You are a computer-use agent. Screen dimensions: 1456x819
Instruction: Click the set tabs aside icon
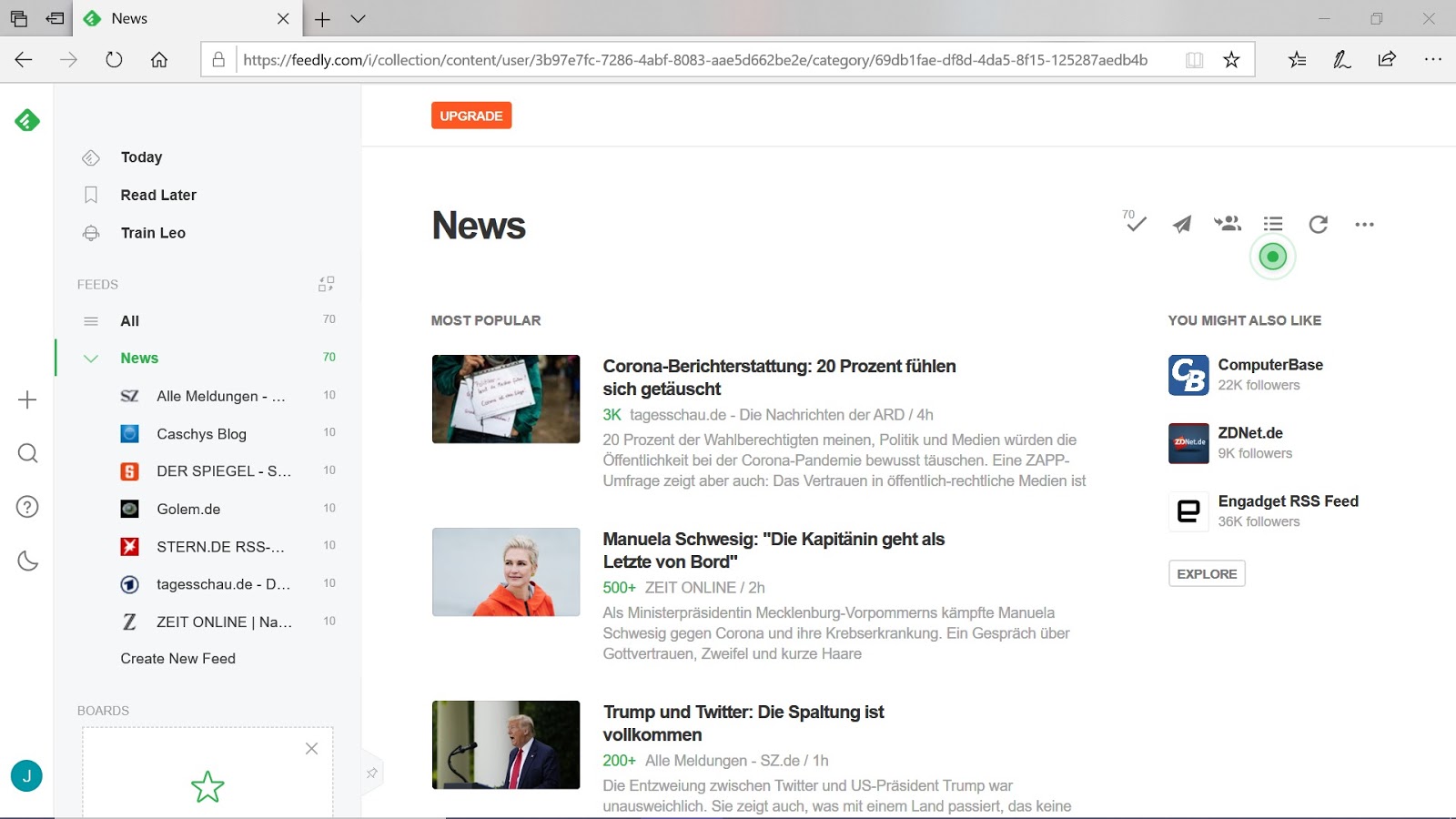56,19
